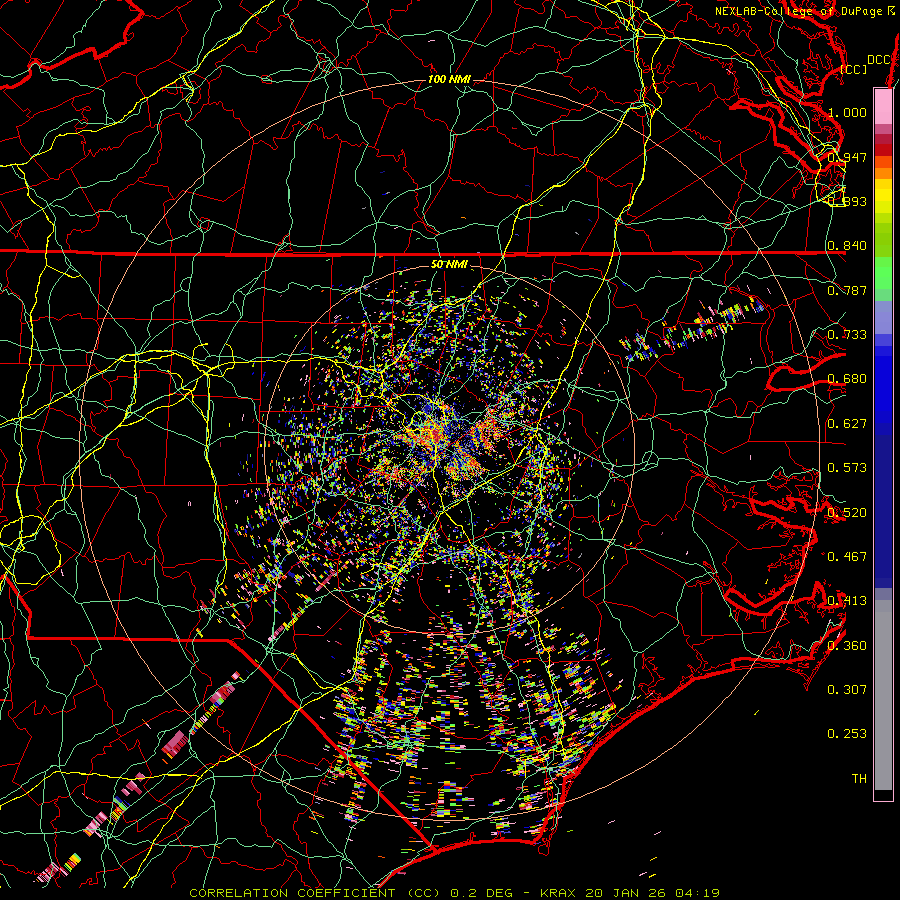Click the 0.947 legend value
The height and width of the screenshot is (900, 900).
click(847, 157)
